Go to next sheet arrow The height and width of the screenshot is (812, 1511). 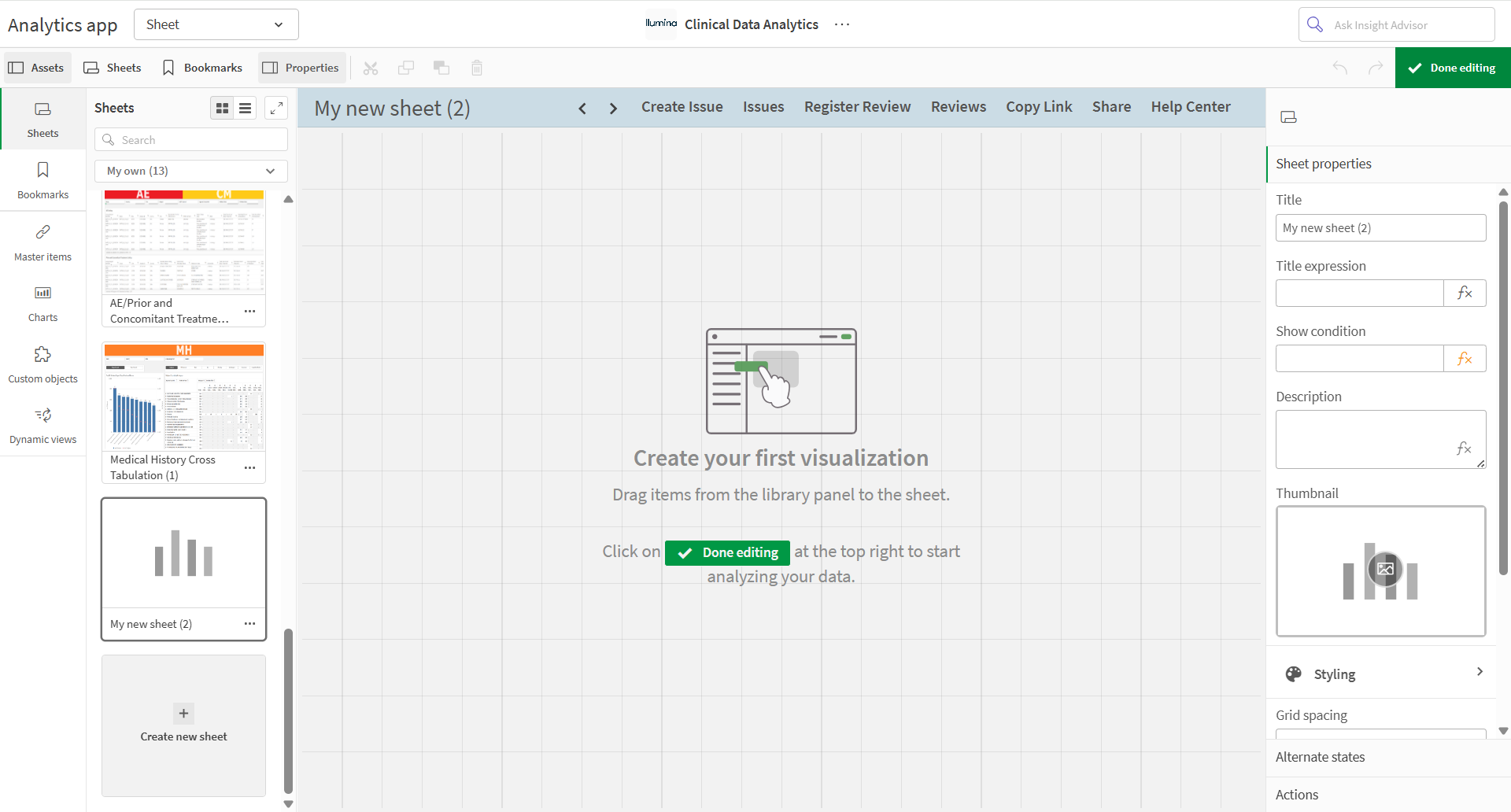(613, 108)
